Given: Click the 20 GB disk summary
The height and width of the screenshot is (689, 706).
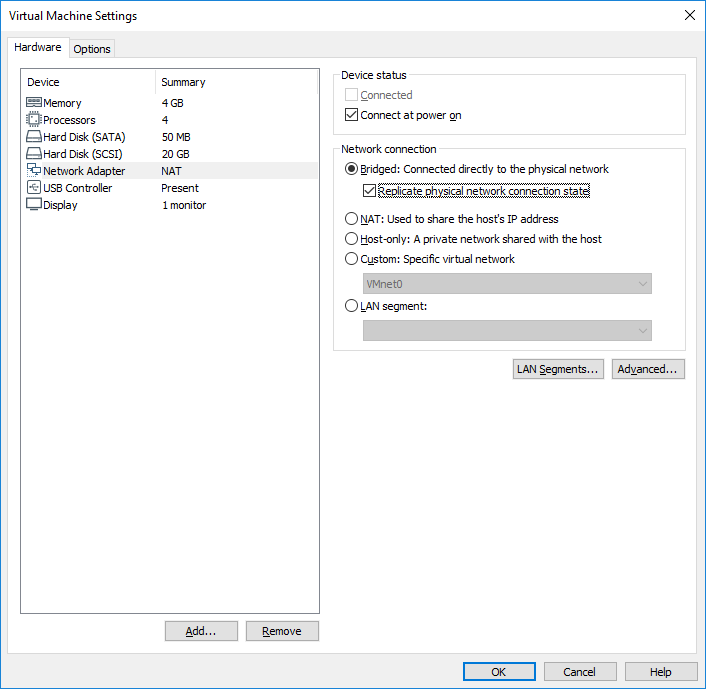Looking at the screenshot, I should (x=176, y=154).
